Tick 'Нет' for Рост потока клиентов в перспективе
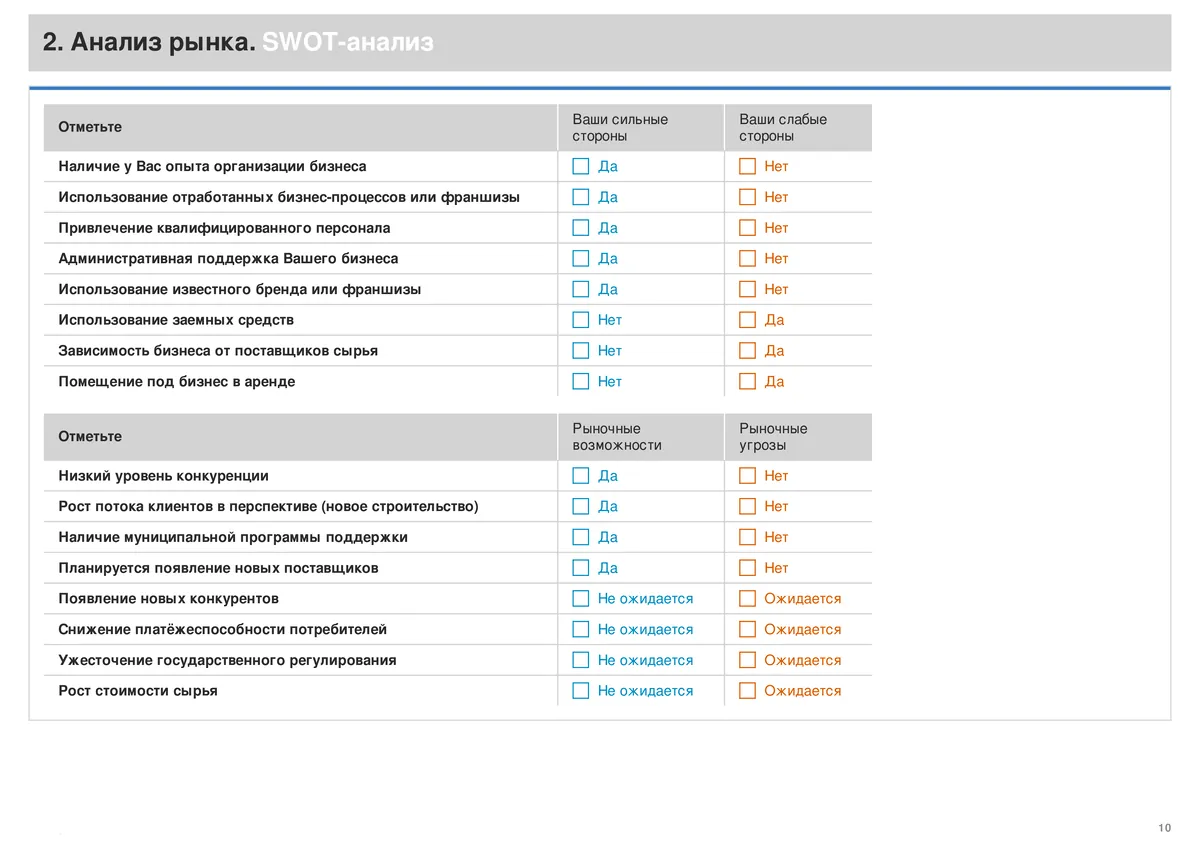The image size is (1200, 848). 747,506
